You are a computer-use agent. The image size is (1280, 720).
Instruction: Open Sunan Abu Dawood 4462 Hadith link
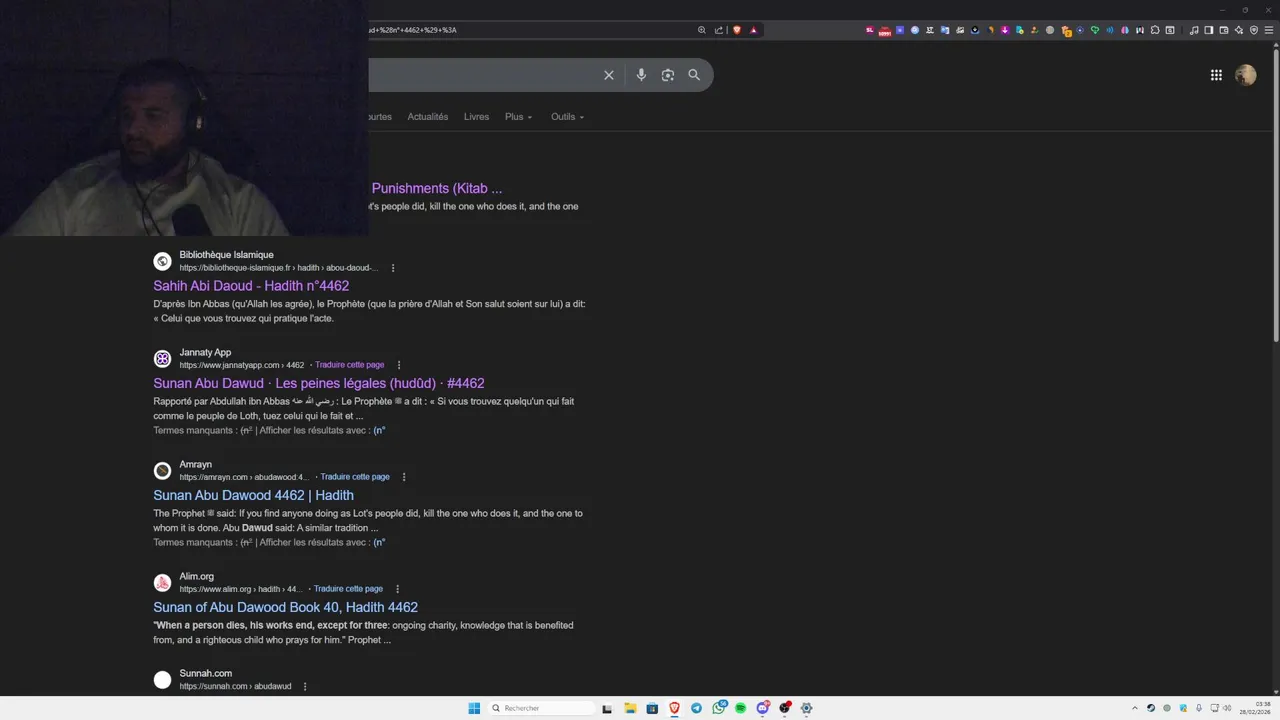pyautogui.click(x=253, y=495)
